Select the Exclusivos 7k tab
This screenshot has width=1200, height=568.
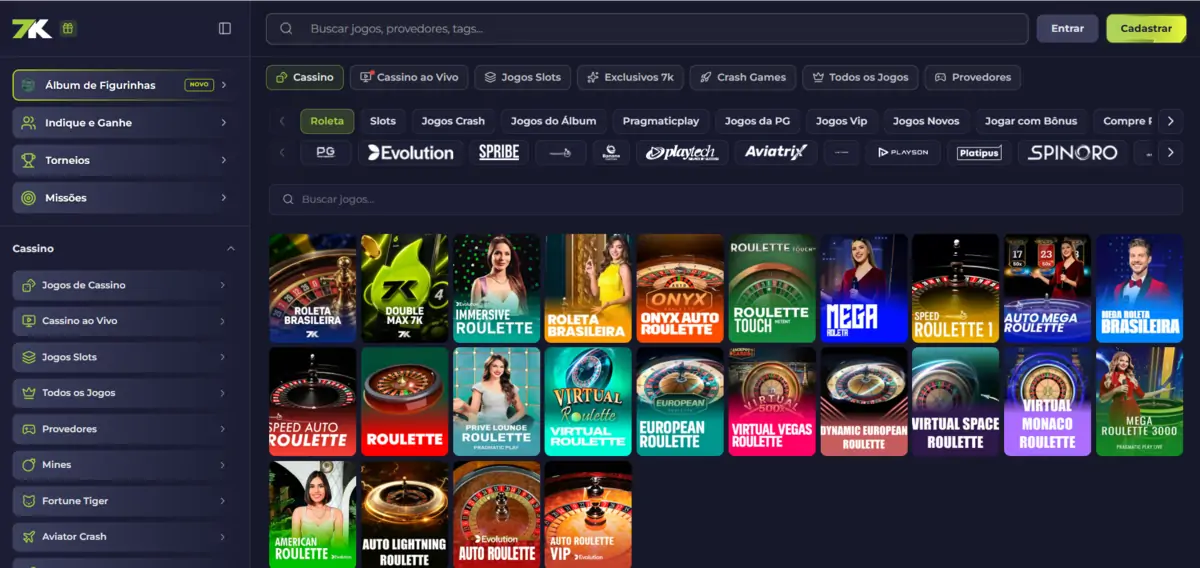(630, 77)
